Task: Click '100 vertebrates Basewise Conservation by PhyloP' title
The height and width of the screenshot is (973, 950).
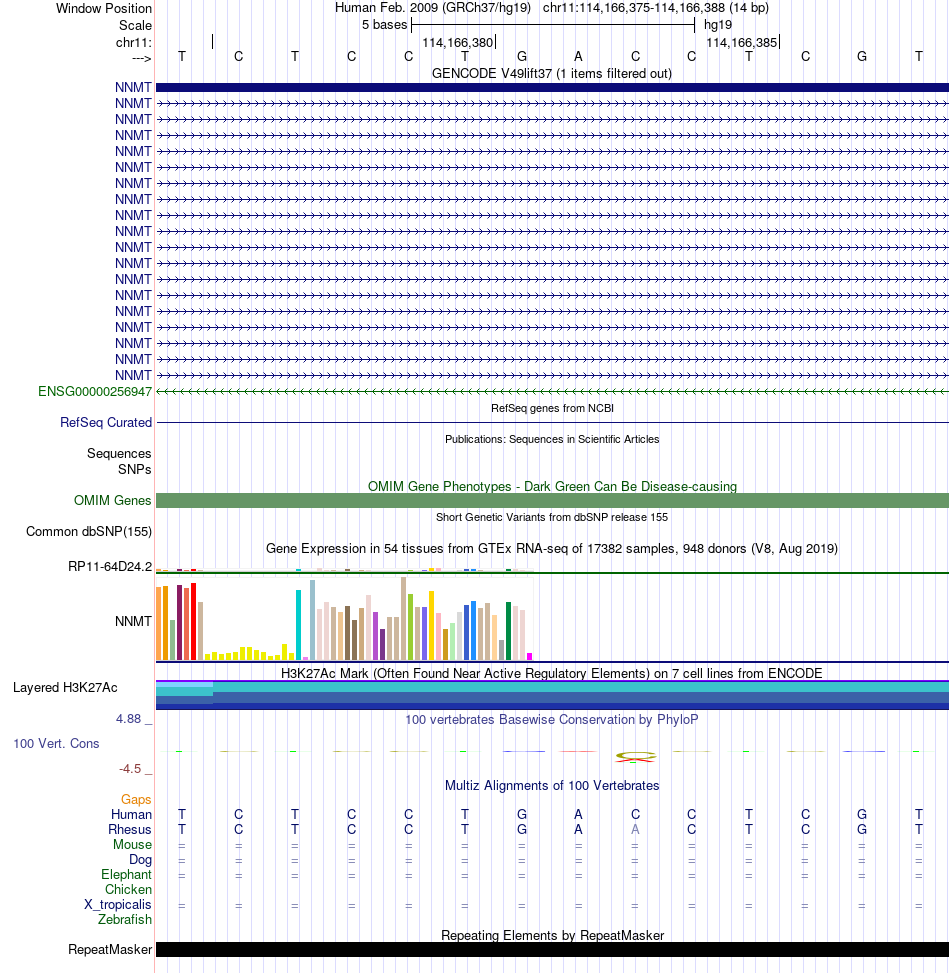Action: pos(552,719)
